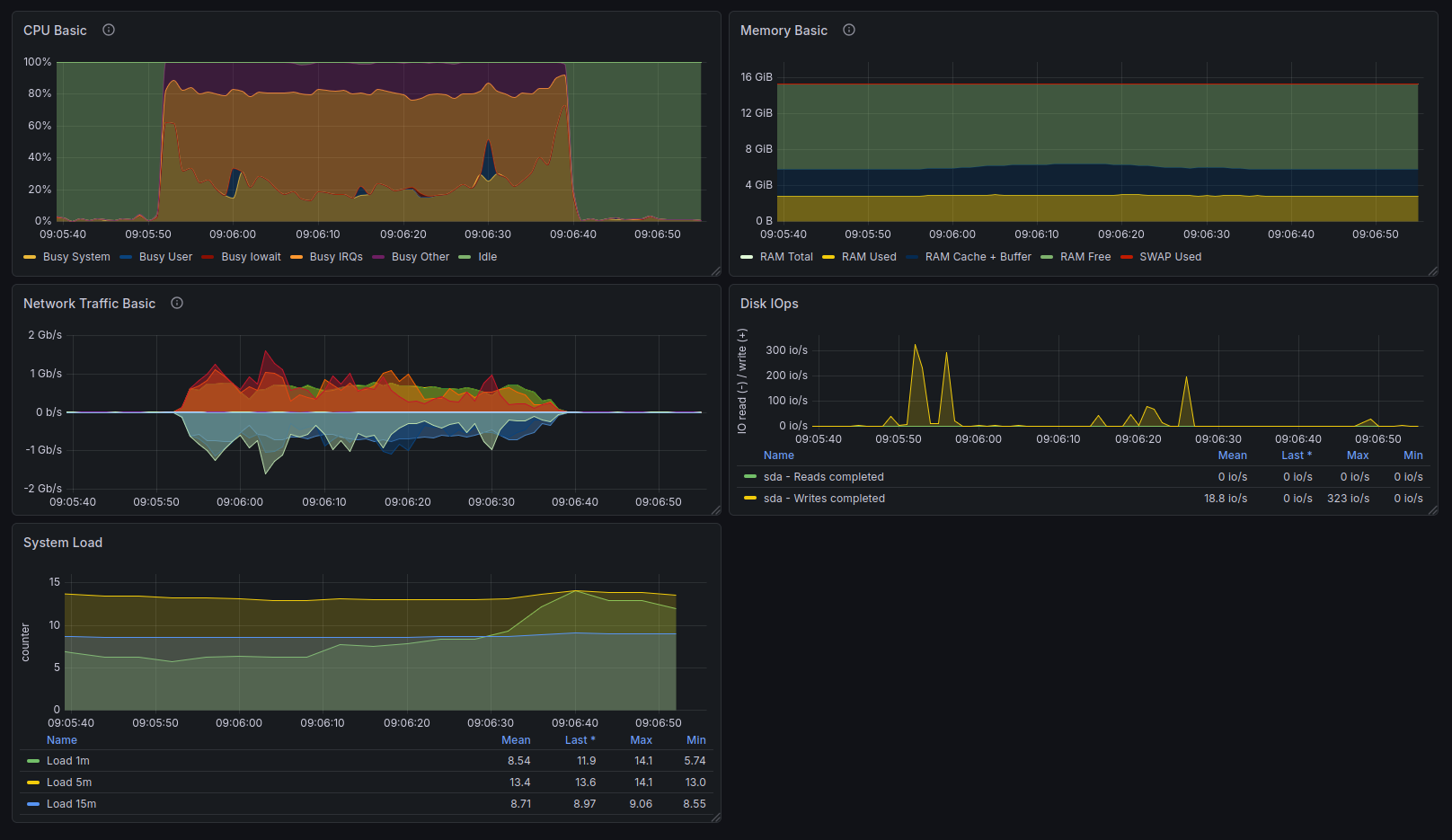Click the 18.8 io/s mean value

coord(1226,499)
